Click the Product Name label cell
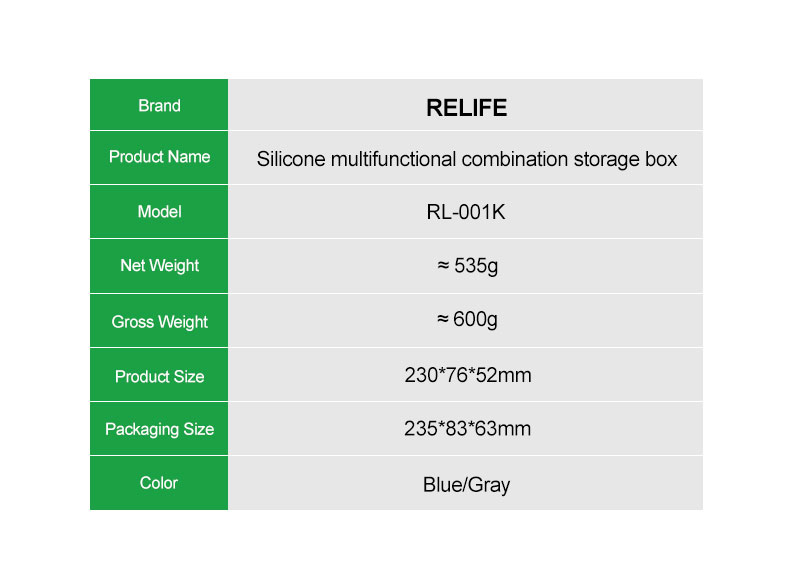Viewport: 800px width, 587px height. pyautogui.click(x=159, y=158)
